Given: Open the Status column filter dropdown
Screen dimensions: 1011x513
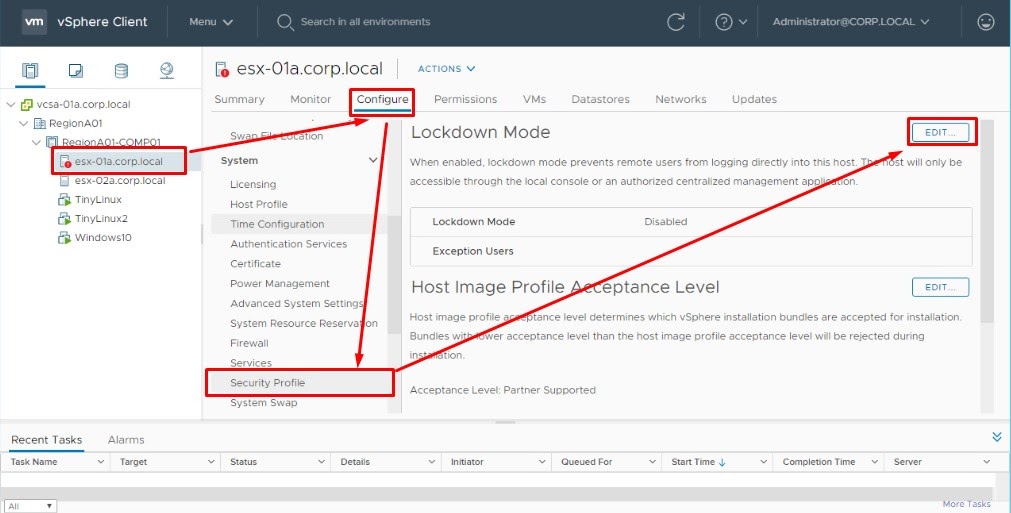Looking at the screenshot, I should point(321,462).
